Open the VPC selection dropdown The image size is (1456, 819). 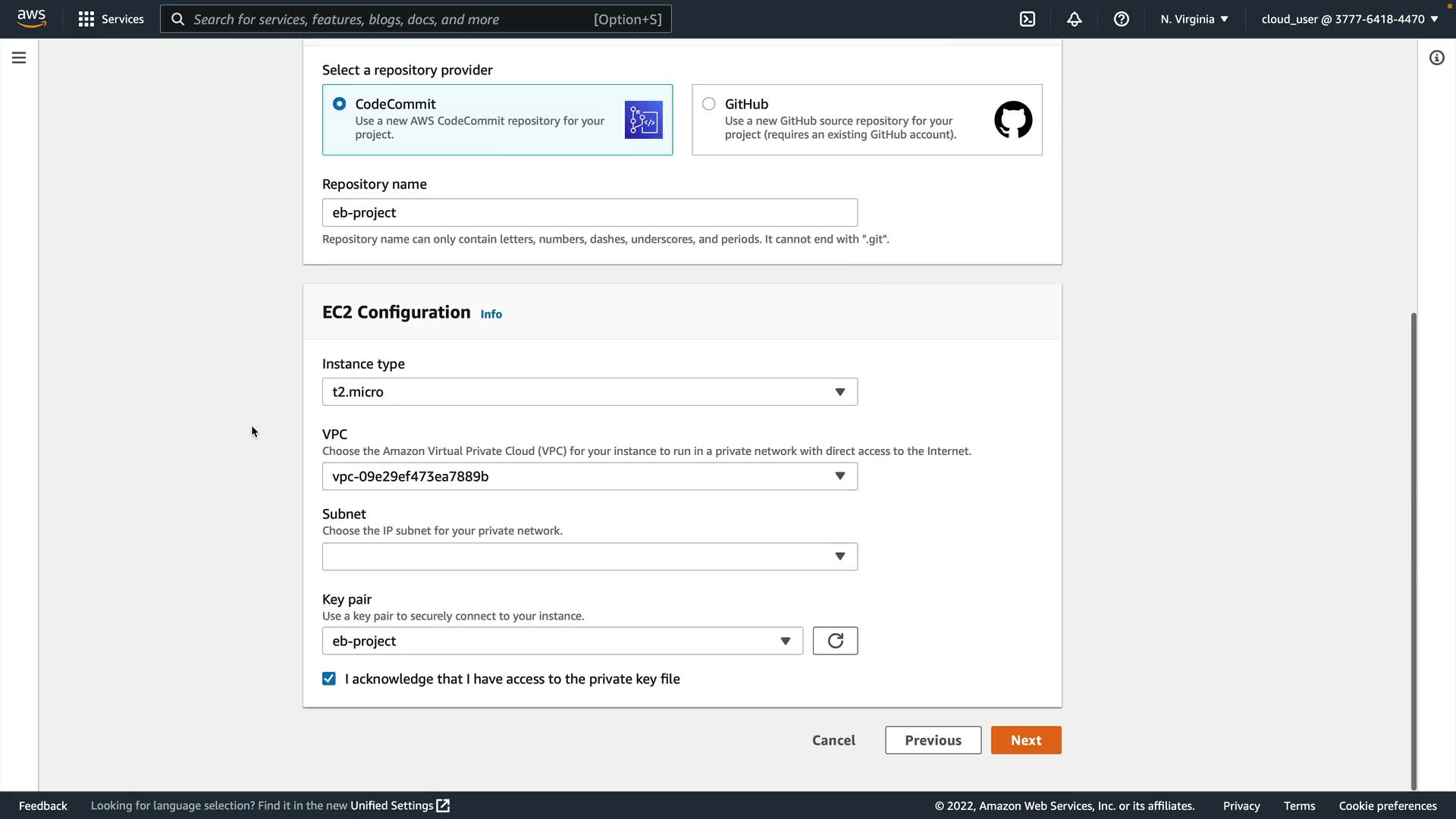589,476
